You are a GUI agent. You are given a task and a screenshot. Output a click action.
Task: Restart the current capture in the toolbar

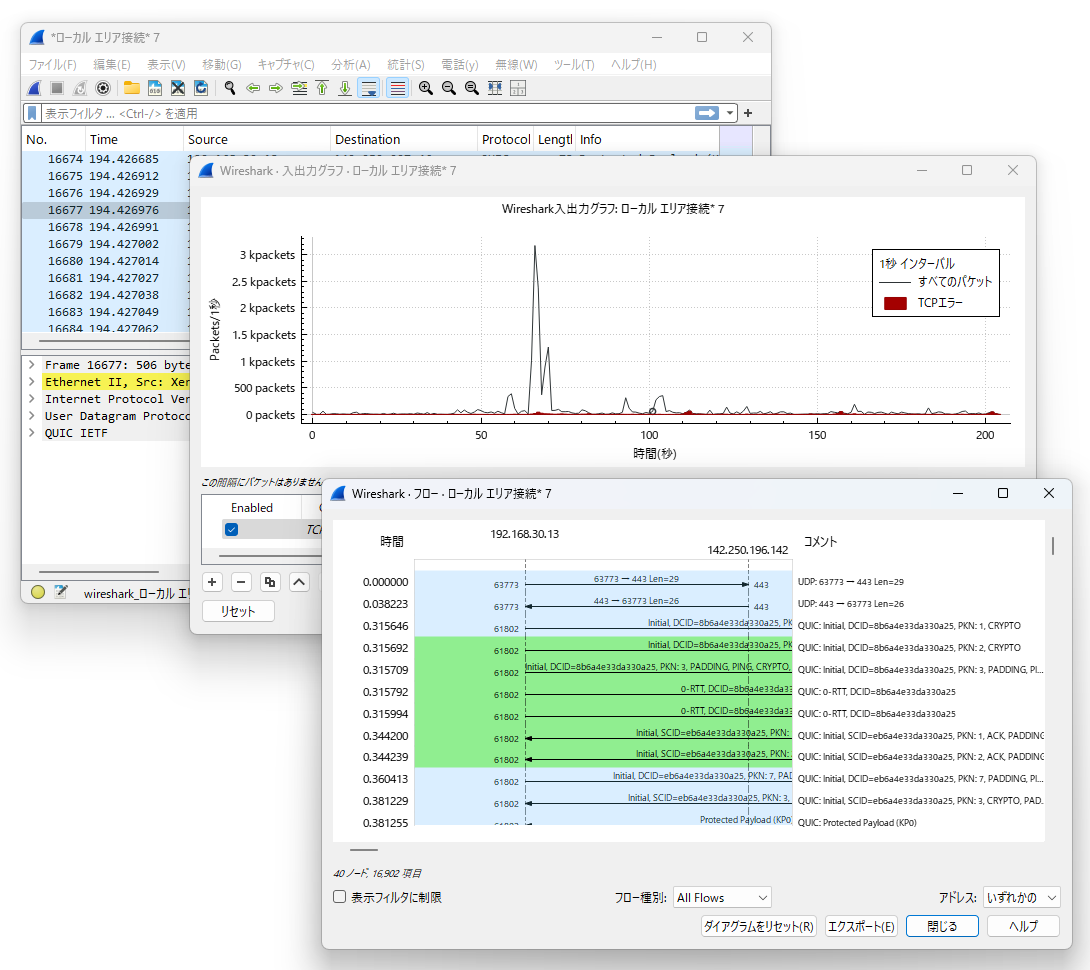pyautogui.click(x=80, y=88)
